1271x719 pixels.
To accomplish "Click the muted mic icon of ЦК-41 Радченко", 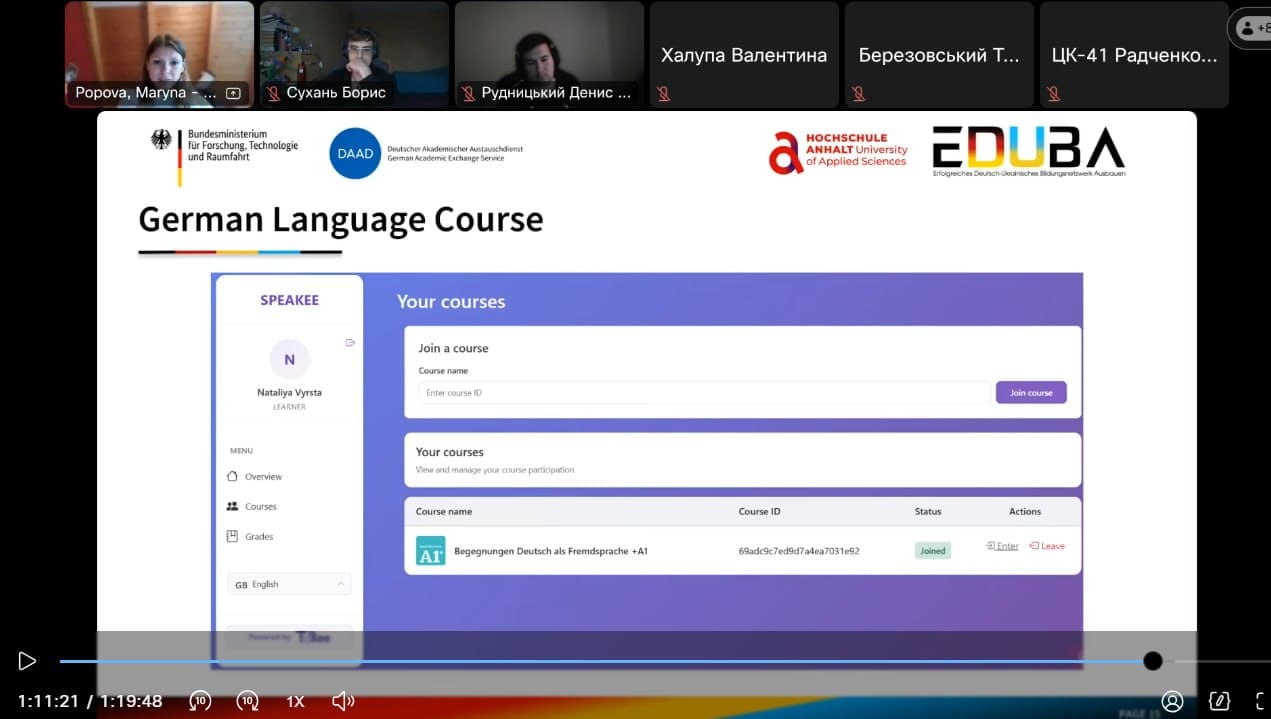I will tap(1052, 93).
